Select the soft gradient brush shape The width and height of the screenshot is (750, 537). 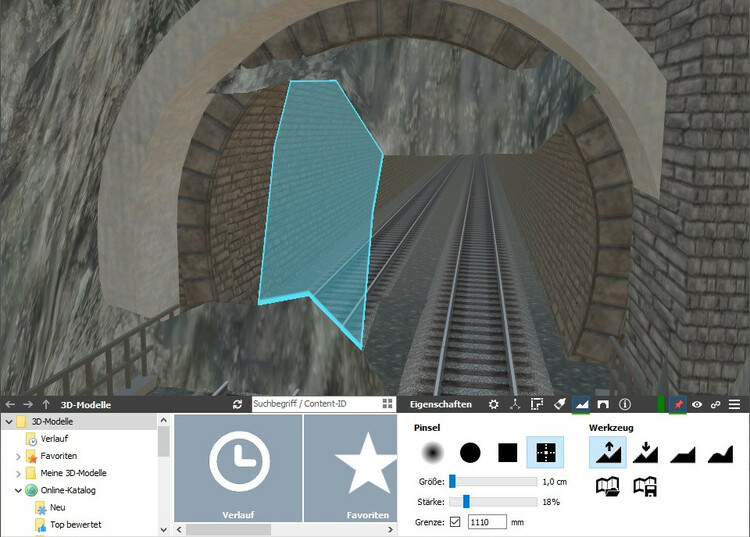point(432,452)
